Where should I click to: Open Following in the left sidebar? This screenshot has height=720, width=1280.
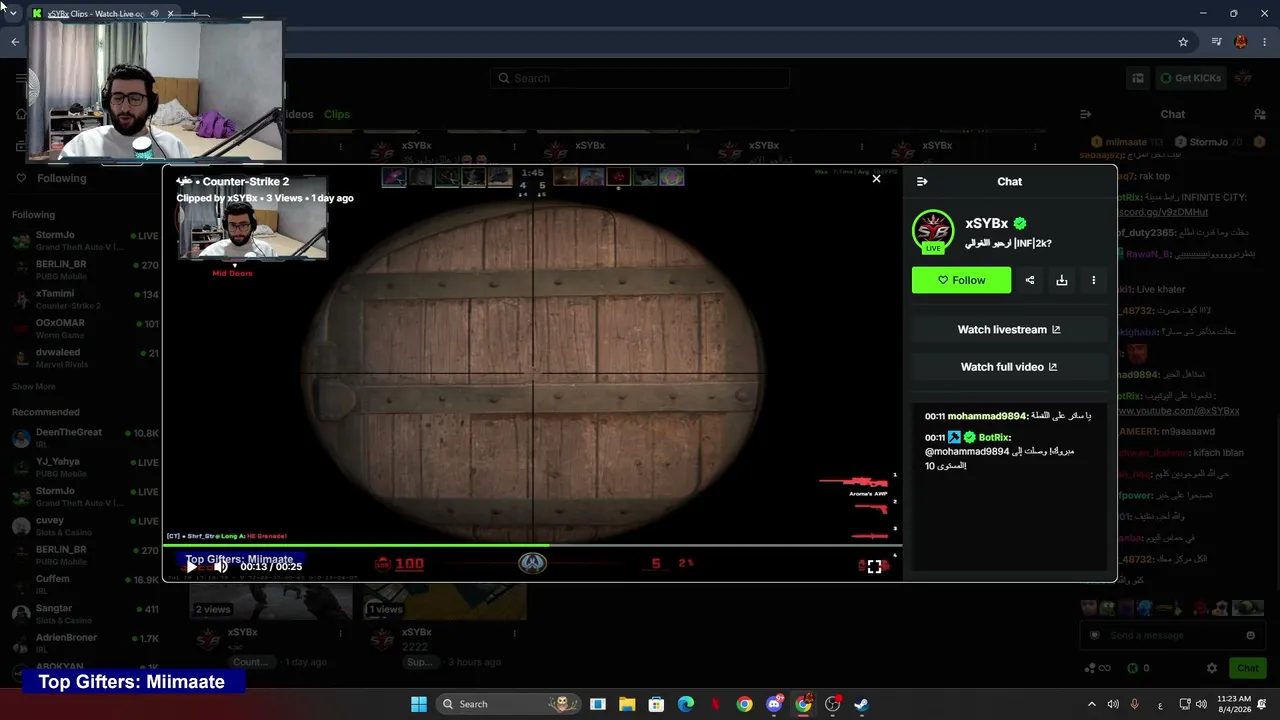pos(62,178)
